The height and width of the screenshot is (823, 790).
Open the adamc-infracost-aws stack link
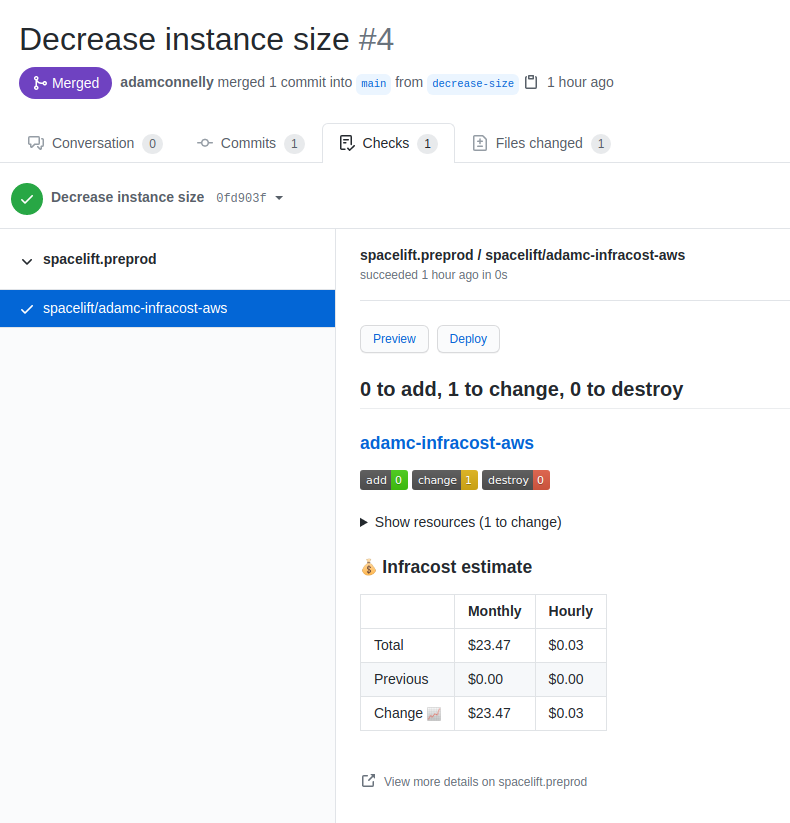(447, 443)
